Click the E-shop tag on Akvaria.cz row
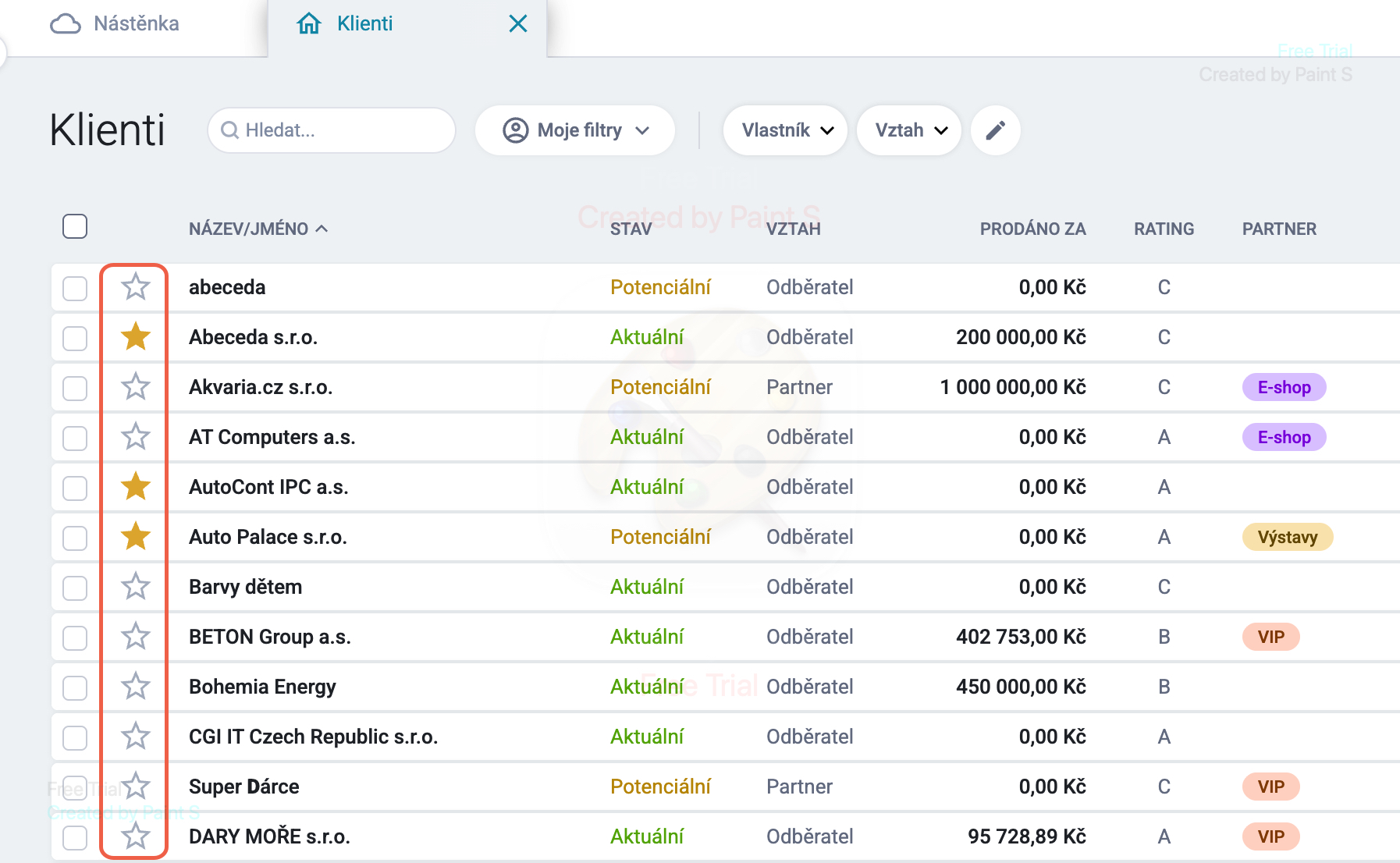Viewport: 1400px width, 863px height. coord(1284,387)
